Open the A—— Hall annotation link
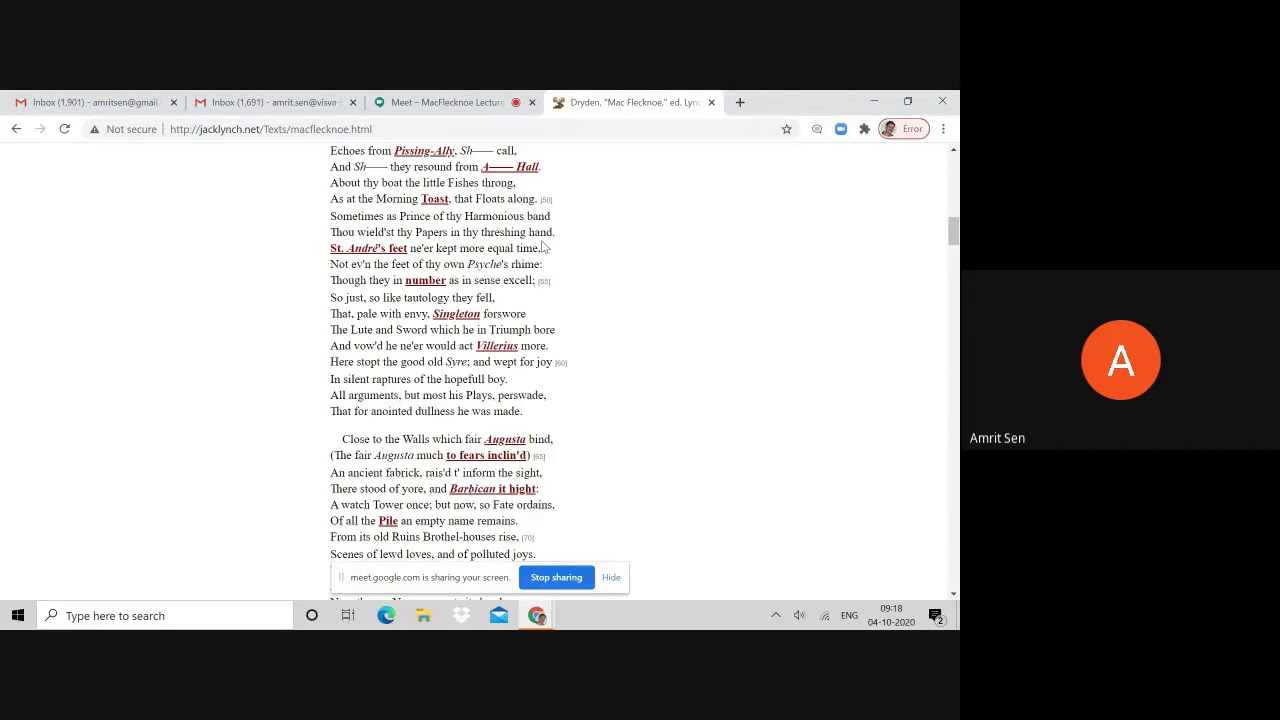 510,167
